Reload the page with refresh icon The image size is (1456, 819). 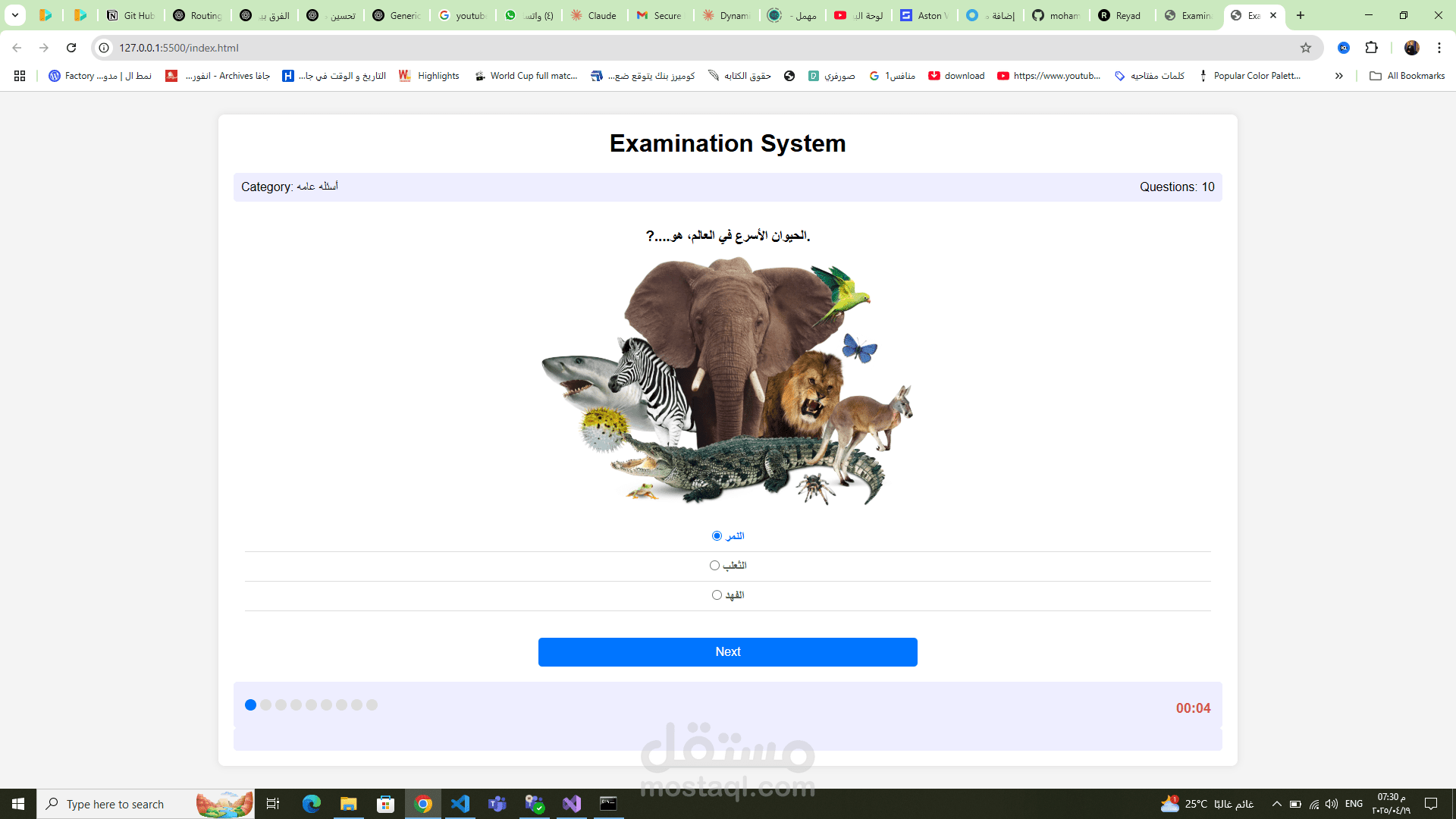click(71, 48)
